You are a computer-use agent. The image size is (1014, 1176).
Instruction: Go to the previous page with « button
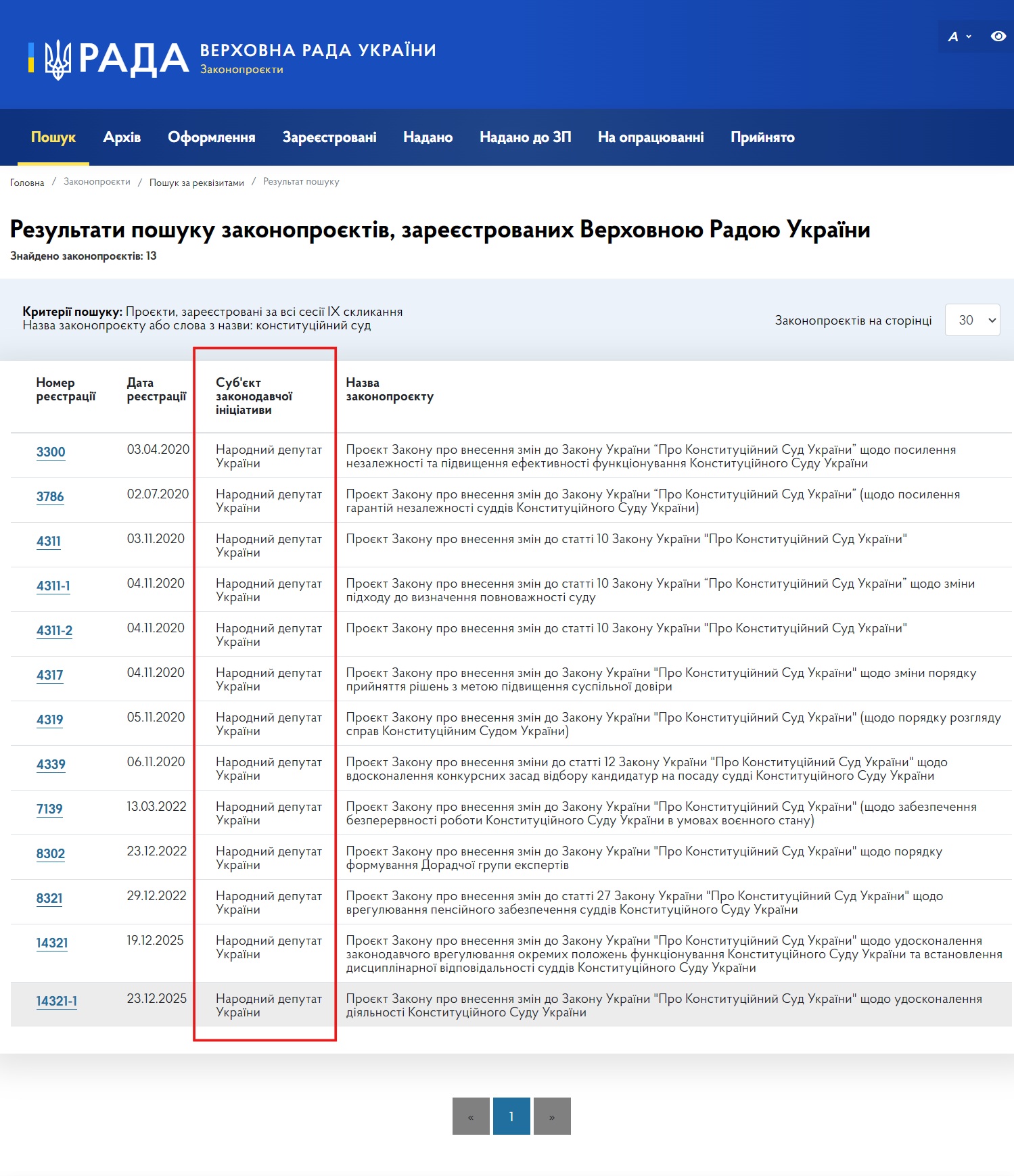471,1116
